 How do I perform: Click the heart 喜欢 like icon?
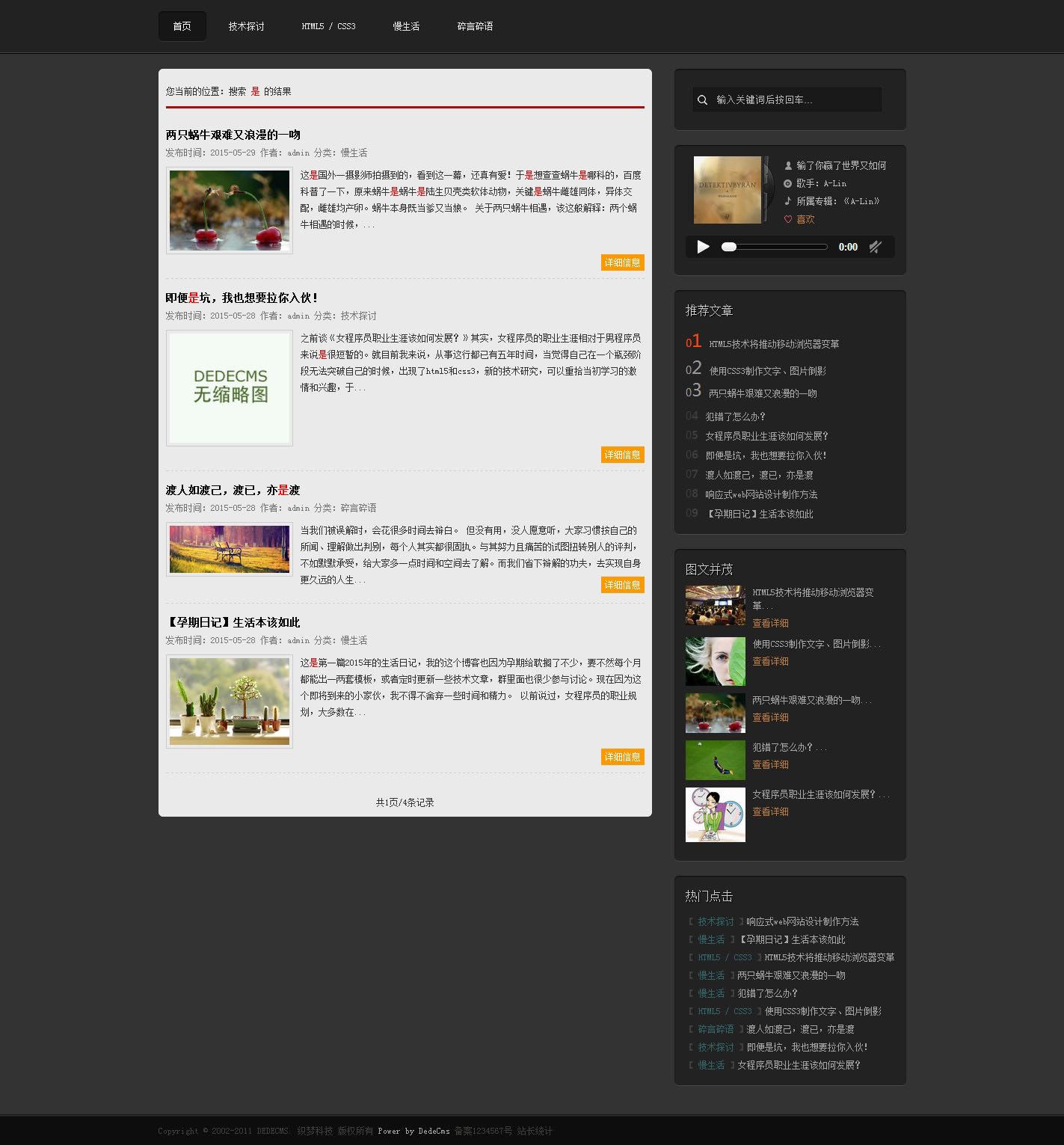788,219
